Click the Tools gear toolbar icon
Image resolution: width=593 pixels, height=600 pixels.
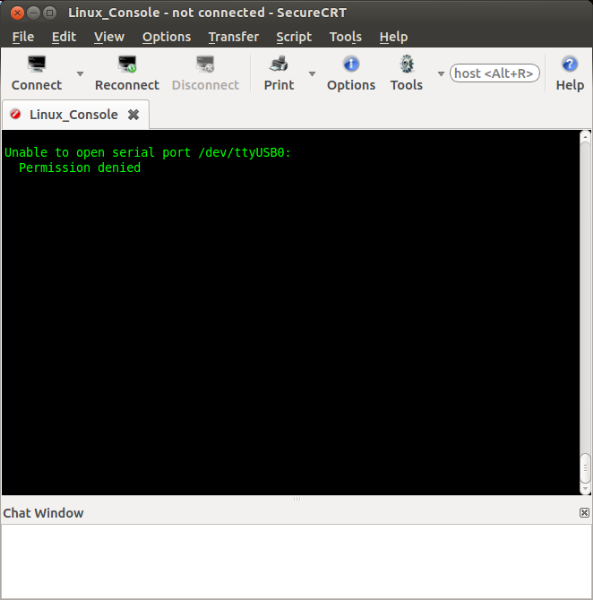pos(407,64)
